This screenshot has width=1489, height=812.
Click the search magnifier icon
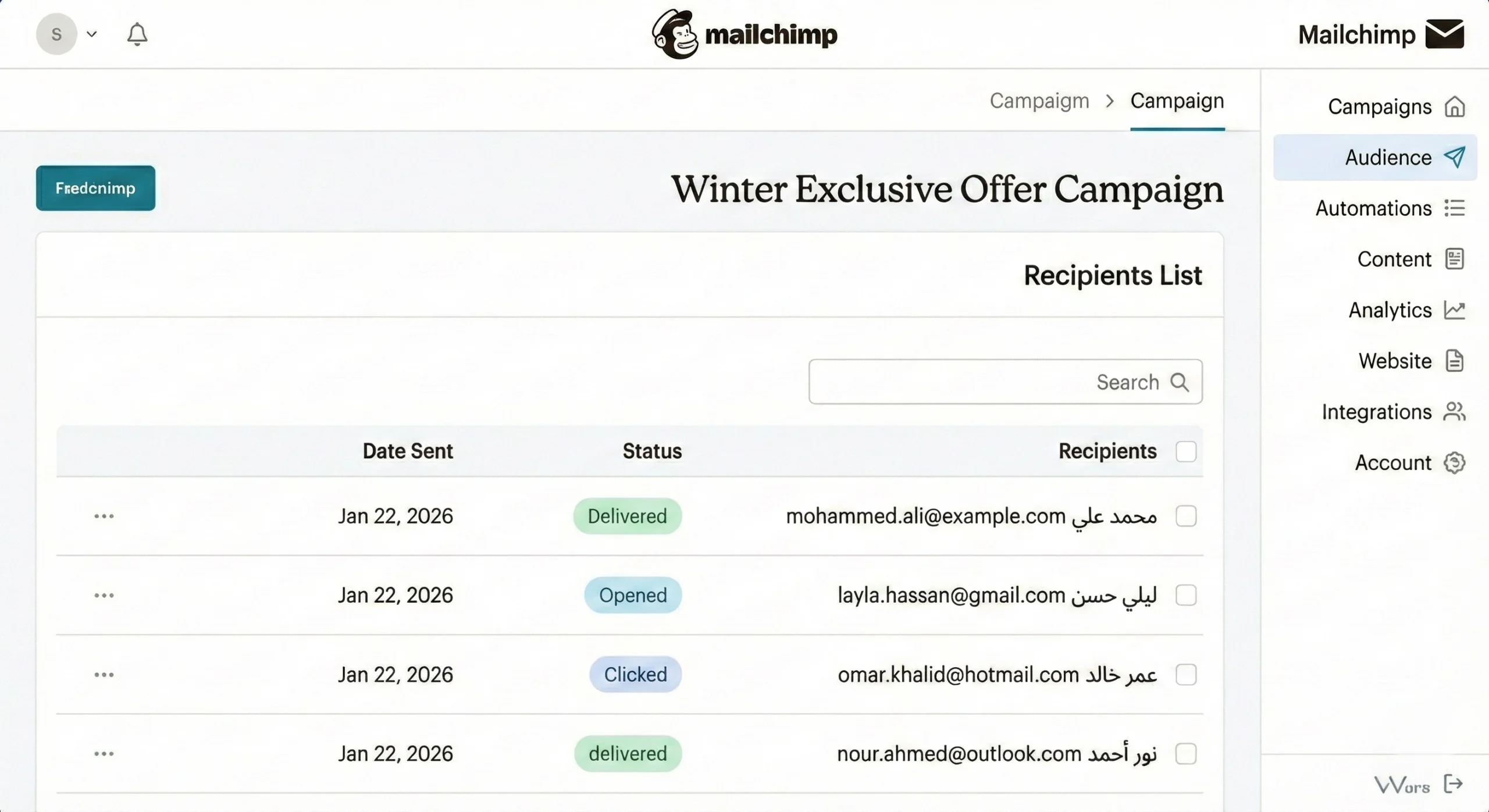[1180, 382]
